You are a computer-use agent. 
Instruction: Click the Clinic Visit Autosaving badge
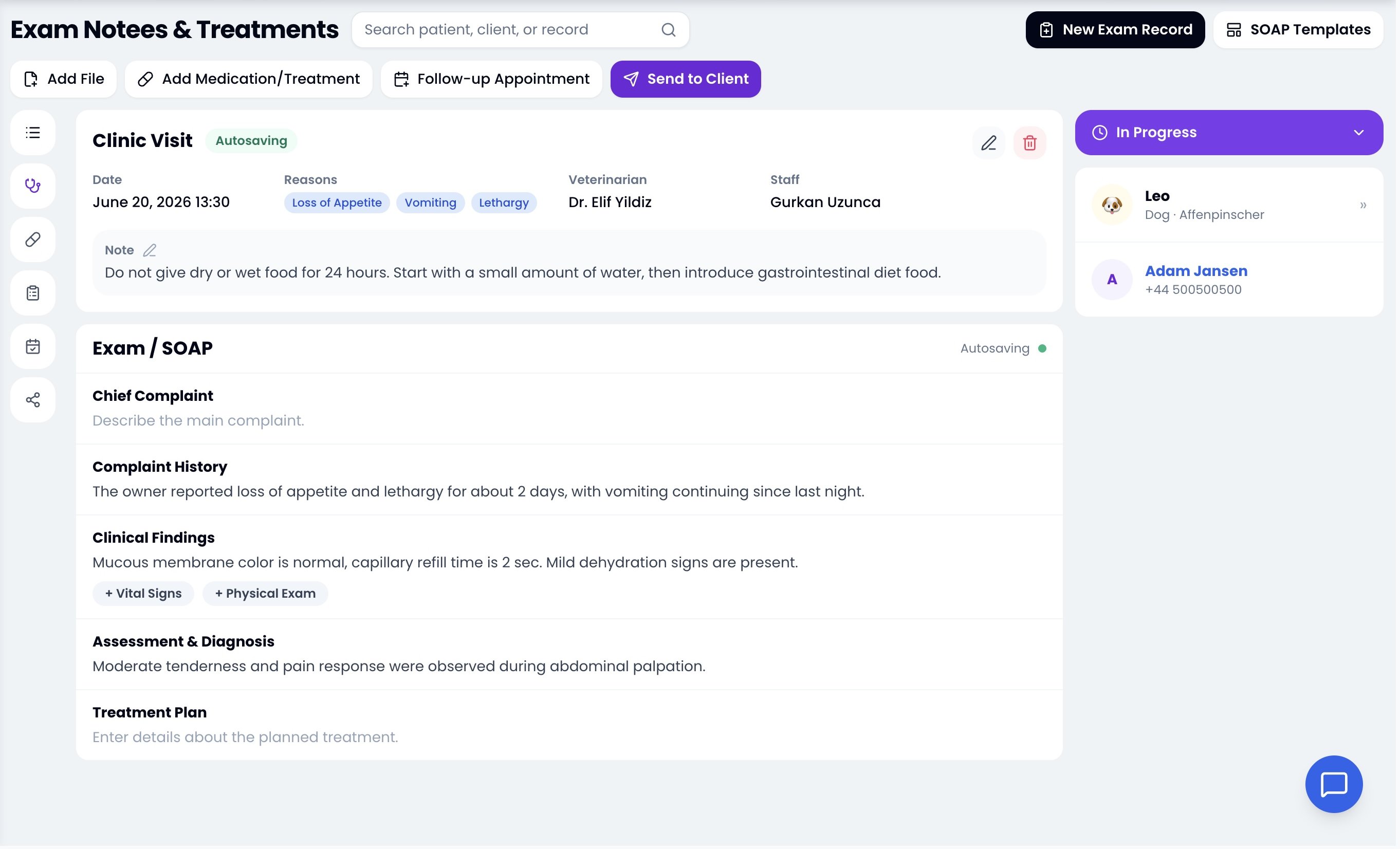[252, 141]
